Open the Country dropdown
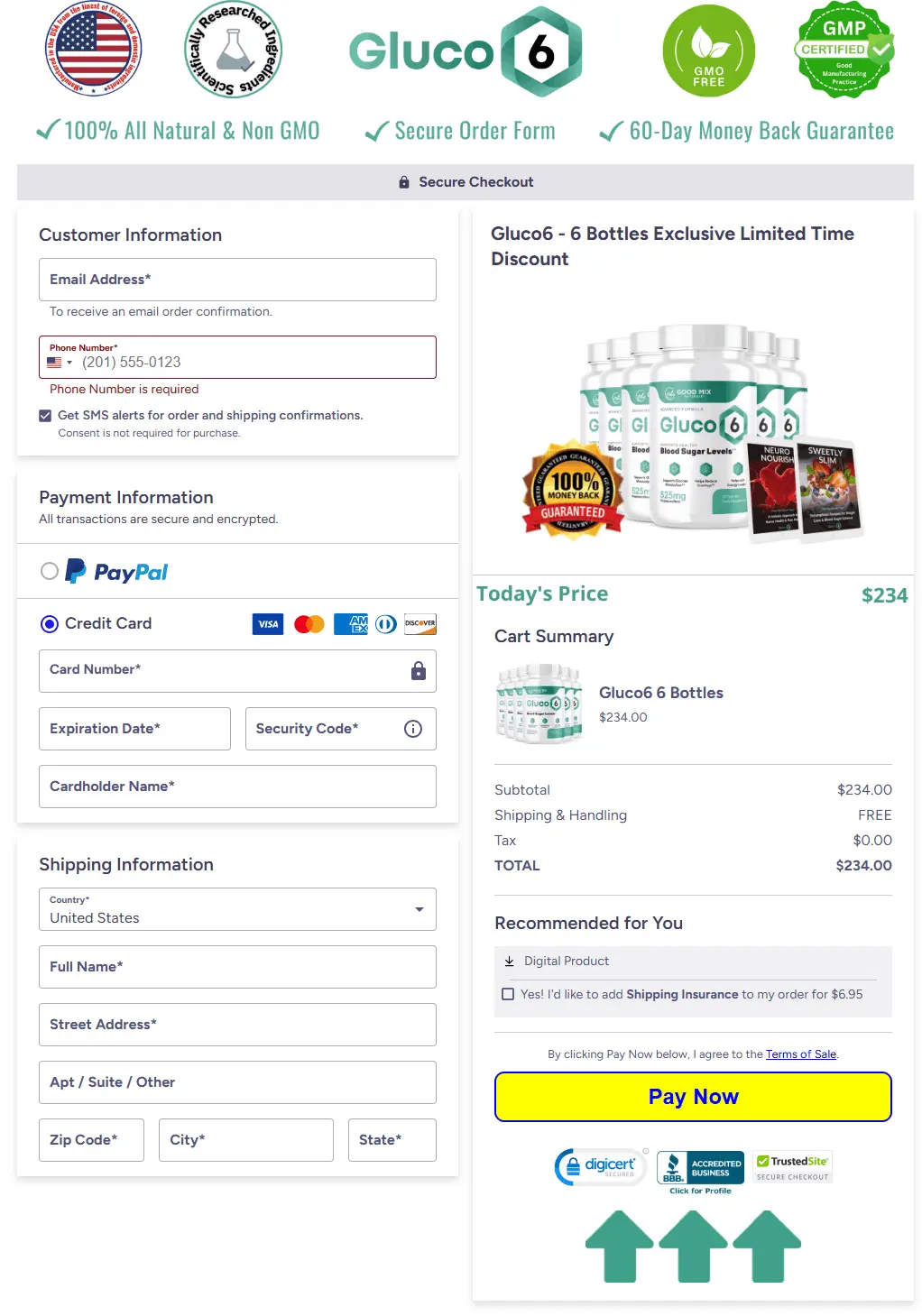Image resolution: width=922 pixels, height=1316 pixels. [x=418, y=909]
